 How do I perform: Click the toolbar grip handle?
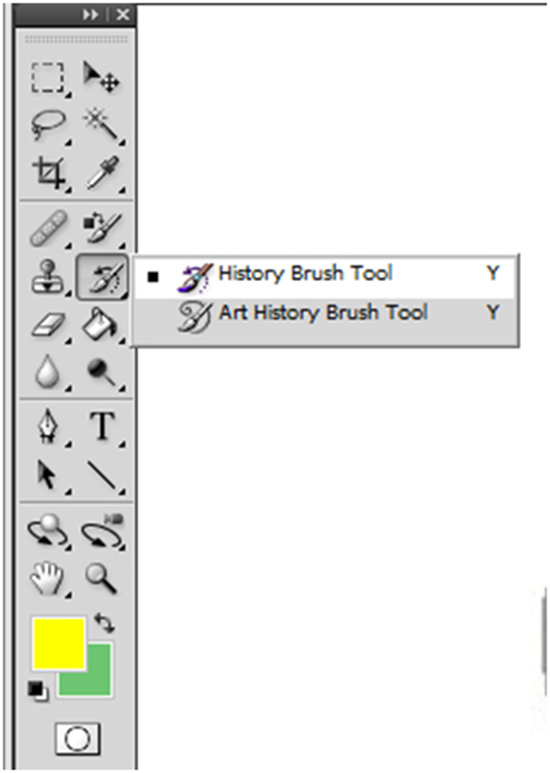tap(76, 39)
